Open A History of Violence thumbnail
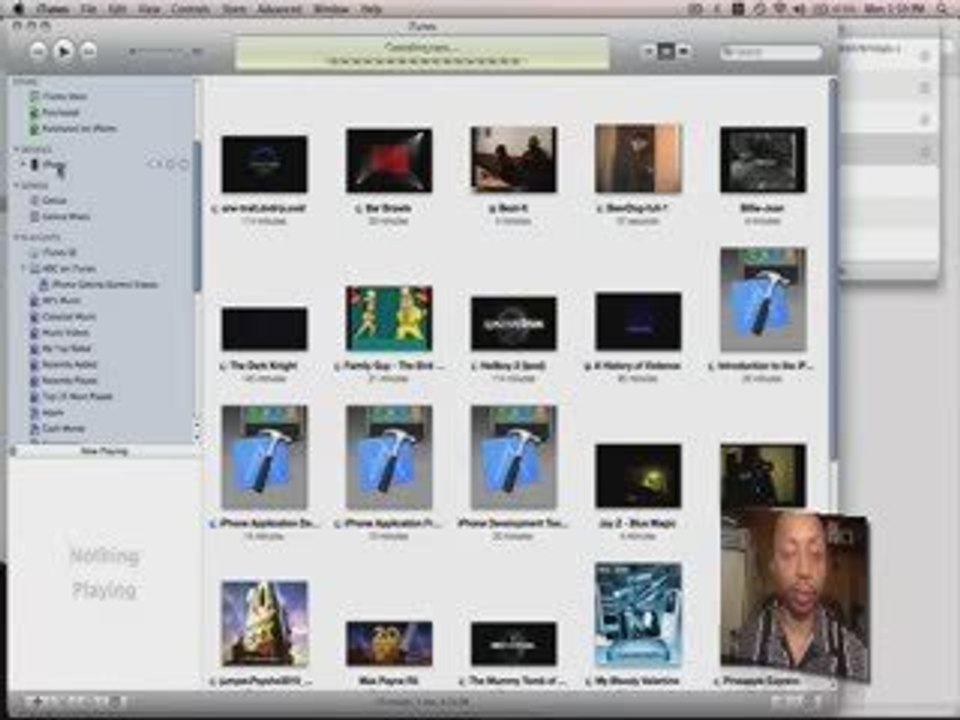 (x=638, y=321)
